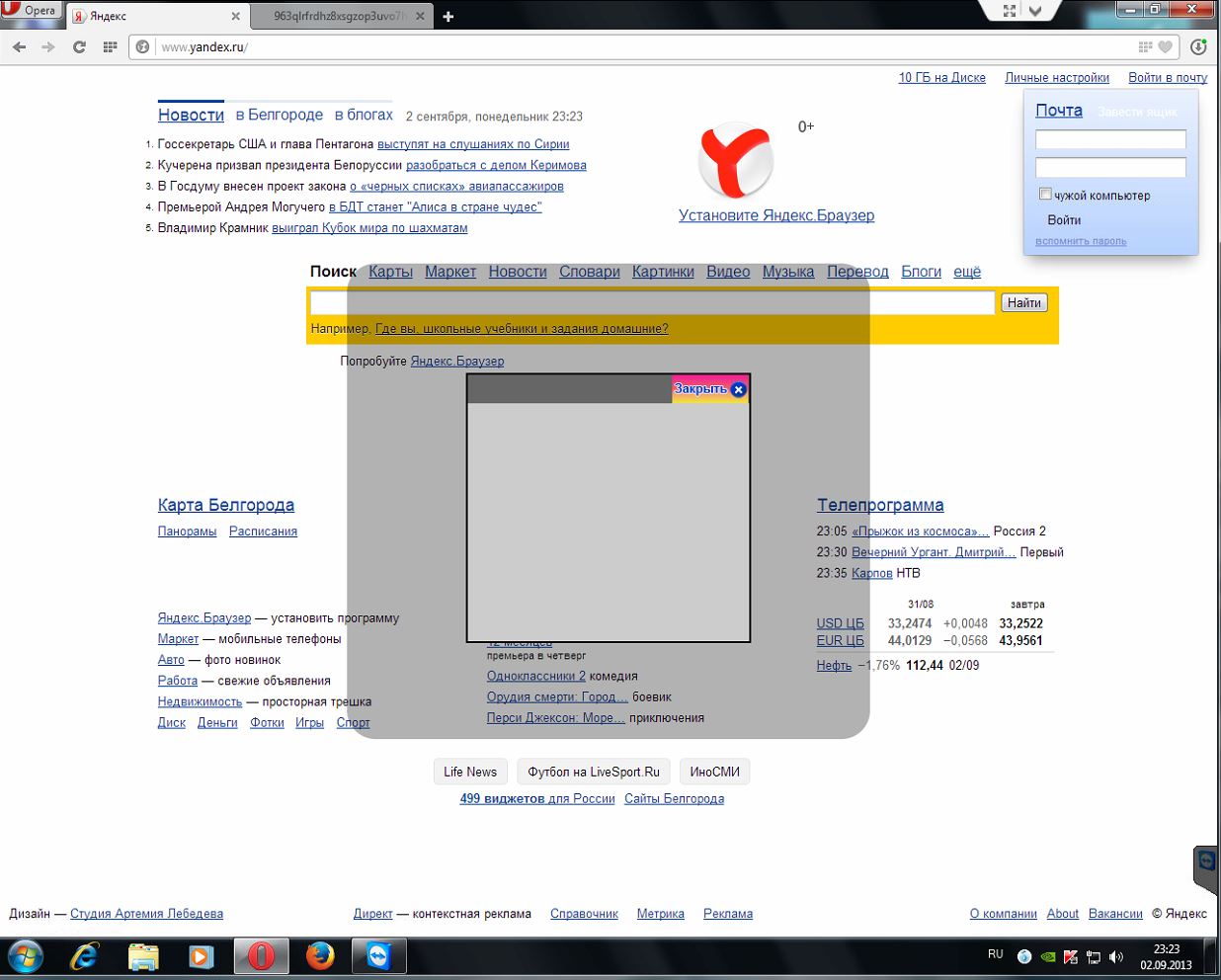Switch to the Яндекс tab
Screen dimensions: 1221x980
(x=157, y=16)
